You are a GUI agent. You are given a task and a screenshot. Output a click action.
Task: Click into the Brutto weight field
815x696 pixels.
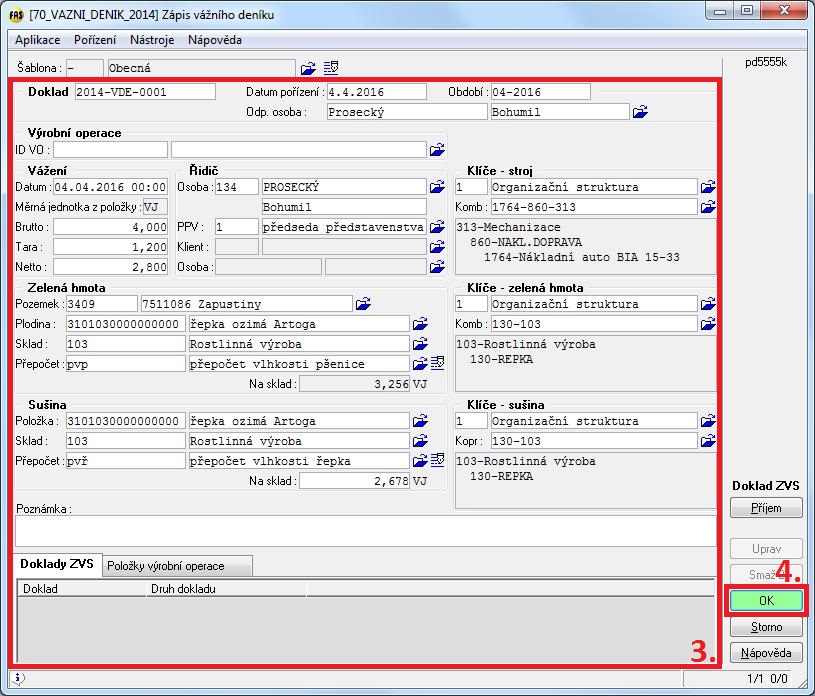[110, 227]
